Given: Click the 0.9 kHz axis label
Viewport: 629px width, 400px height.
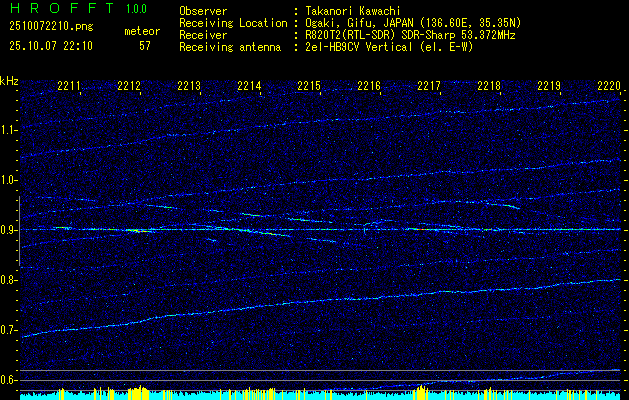Looking at the screenshot, I should click(x=8, y=230).
